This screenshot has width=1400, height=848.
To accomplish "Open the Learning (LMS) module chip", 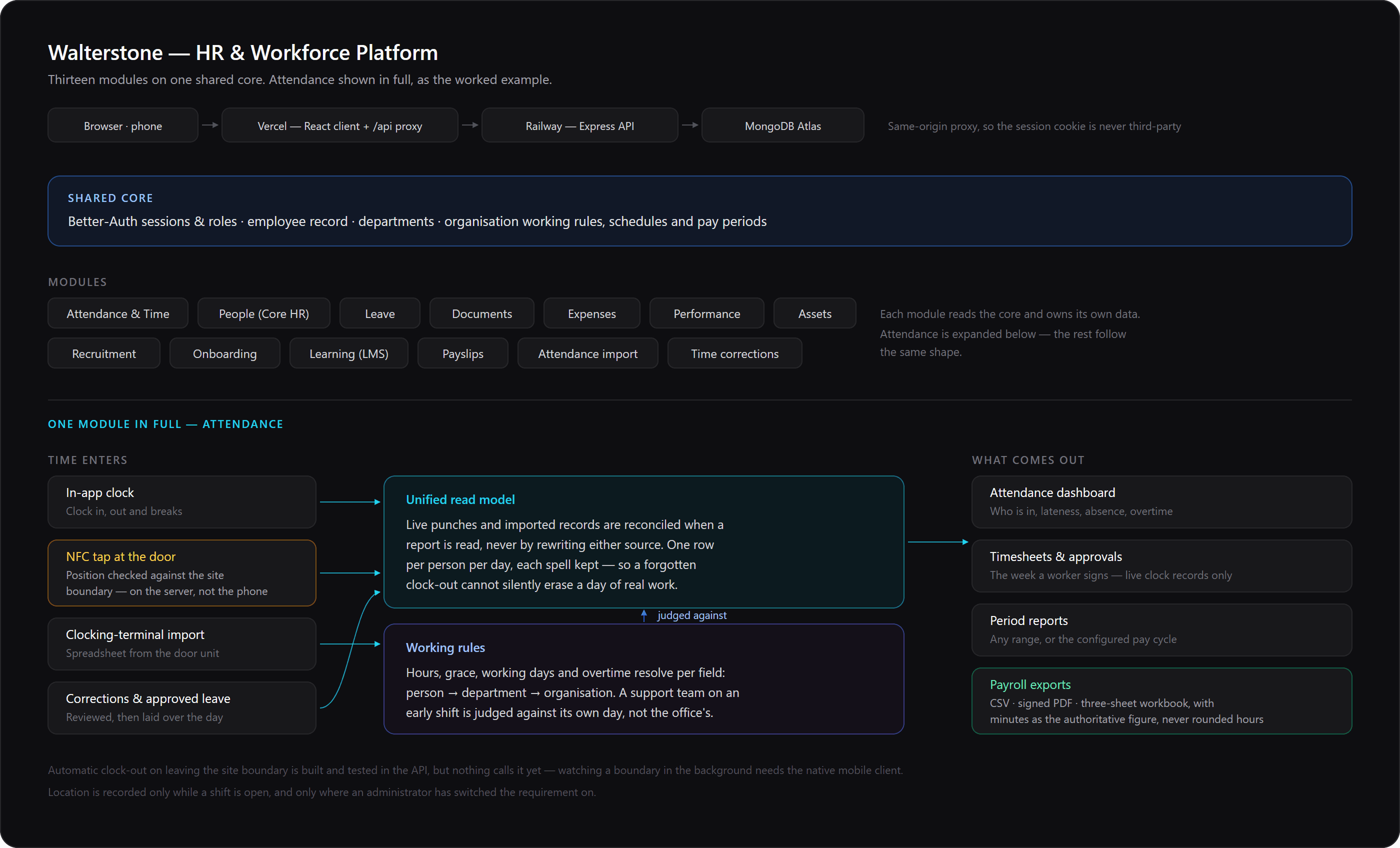I will (349, 353).
